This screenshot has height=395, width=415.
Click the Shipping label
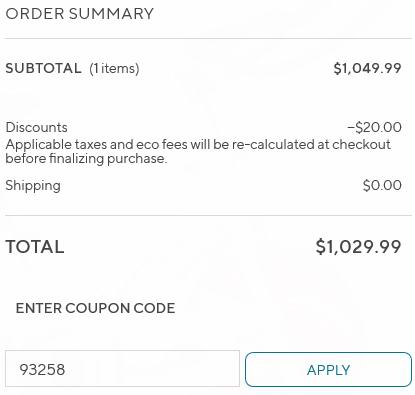(x=33, y=186)
